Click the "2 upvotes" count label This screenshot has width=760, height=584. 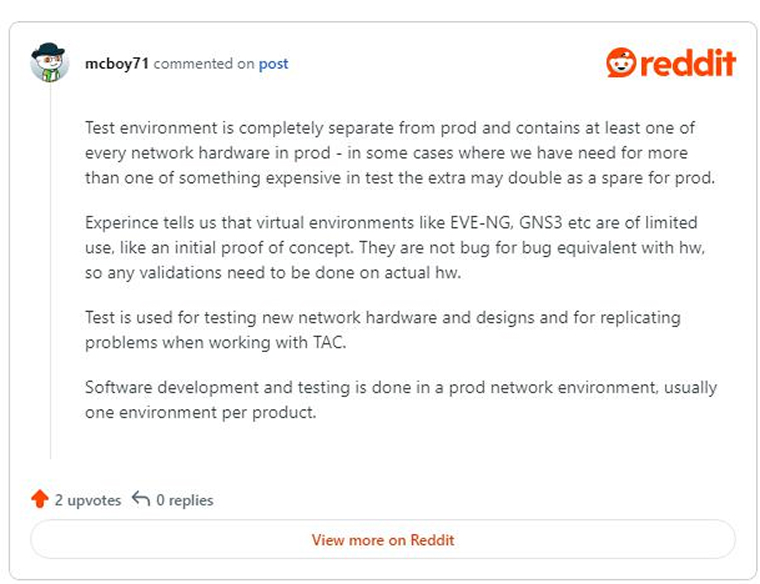pyautogui.click(x=88, y=500)
